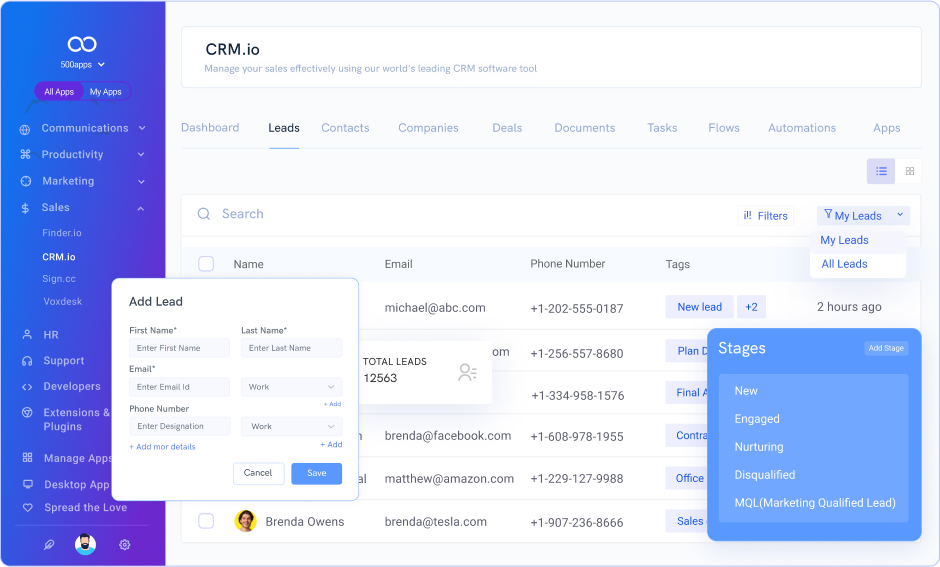Image resolution: width=940 pixels, height=567 pixels.
Task: Check the Brenda Owens row checkbox
Action: [206, 521]
